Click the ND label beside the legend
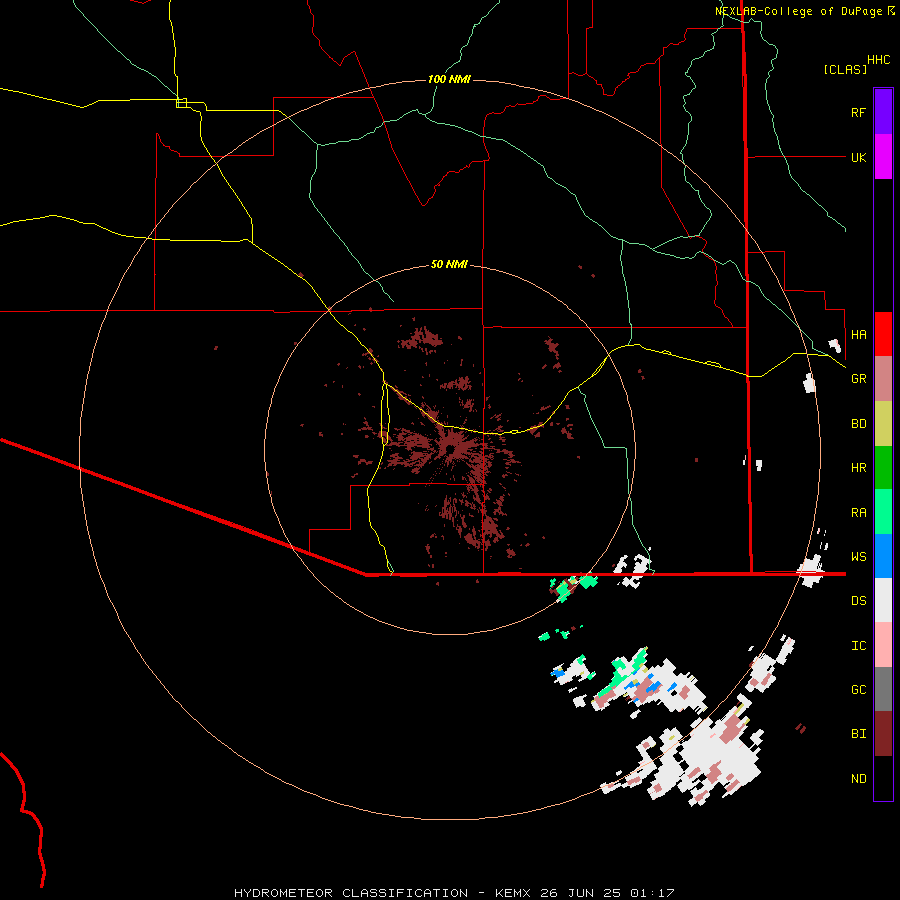This screenshot has height=900, width=900. (x=858, y=779)
